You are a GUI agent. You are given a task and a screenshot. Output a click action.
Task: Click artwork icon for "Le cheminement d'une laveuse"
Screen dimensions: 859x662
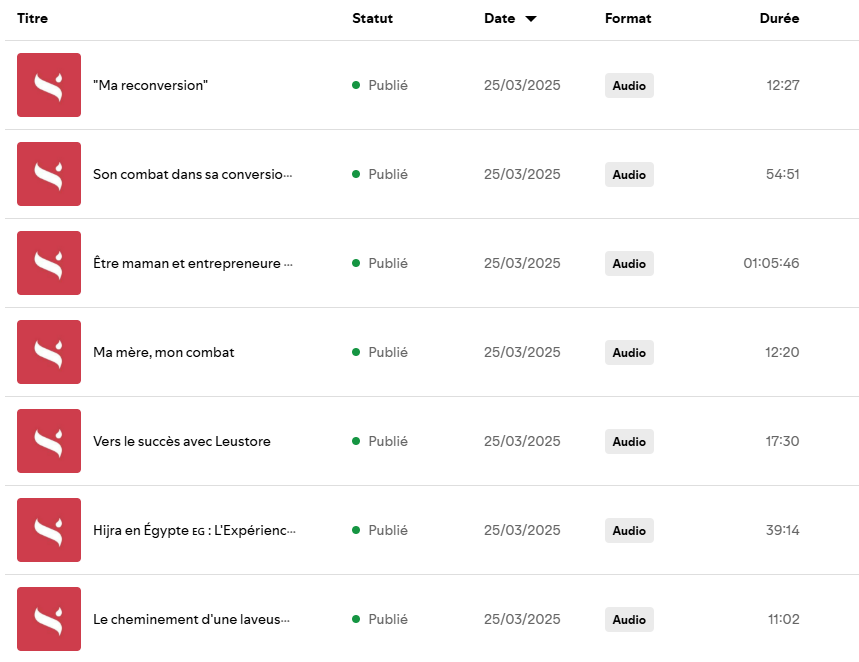pyautogui.click(x=49, y=619)
